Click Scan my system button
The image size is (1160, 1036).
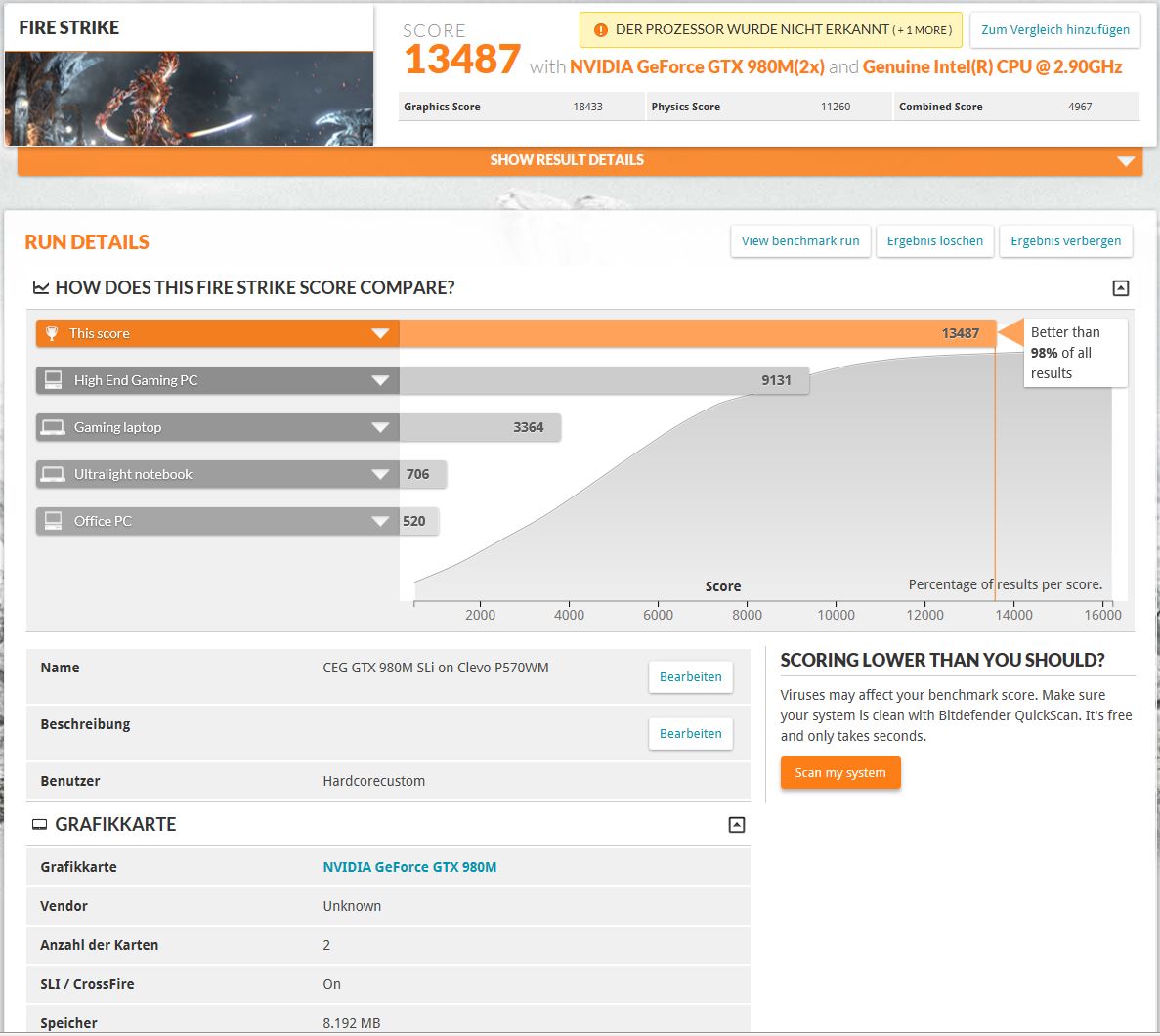pyautogui.click(x=840, y=772)
